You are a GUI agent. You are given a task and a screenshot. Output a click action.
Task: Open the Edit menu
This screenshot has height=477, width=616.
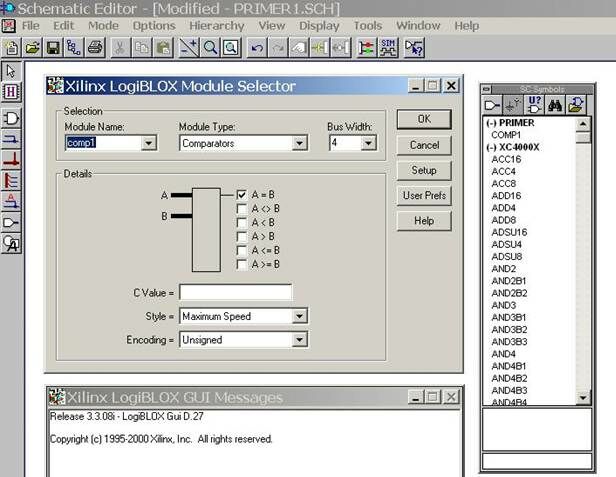pyautogui.click(x=63, y=26)
